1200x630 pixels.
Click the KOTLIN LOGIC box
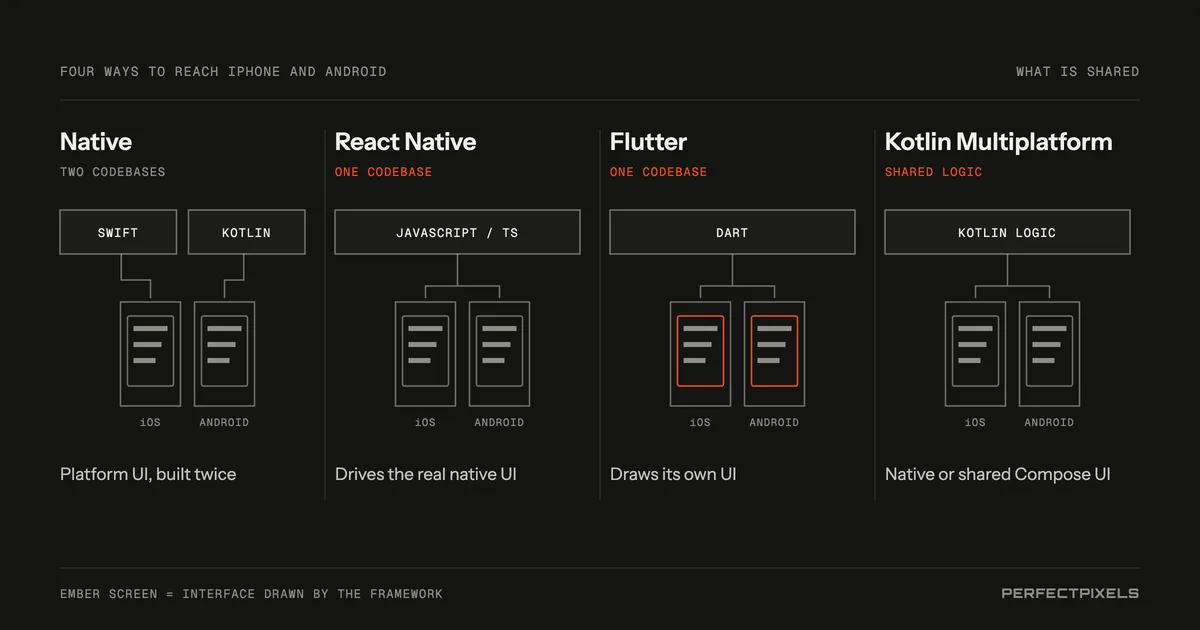[x=1007, y=232]
